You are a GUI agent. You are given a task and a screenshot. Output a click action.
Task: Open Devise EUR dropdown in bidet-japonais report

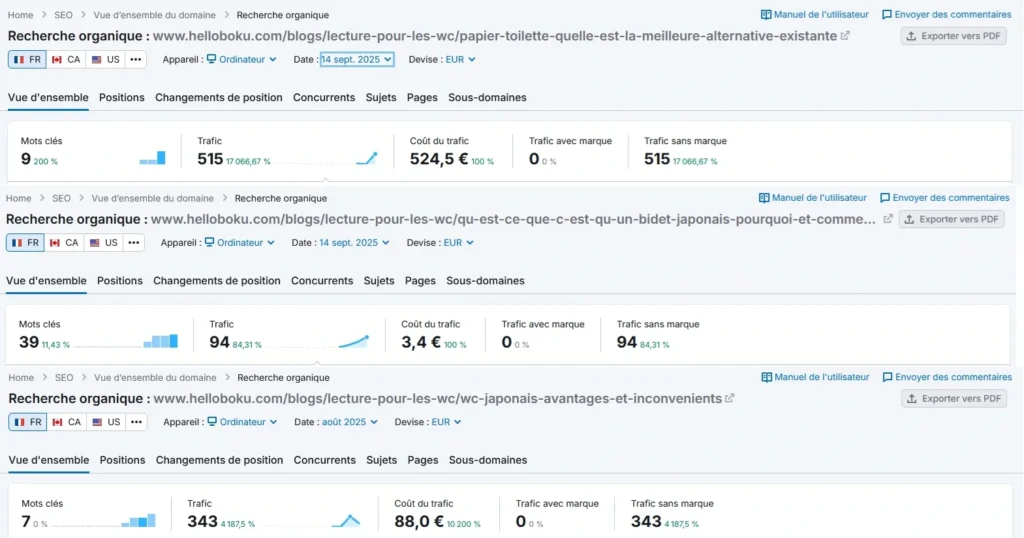pos(458,243)
